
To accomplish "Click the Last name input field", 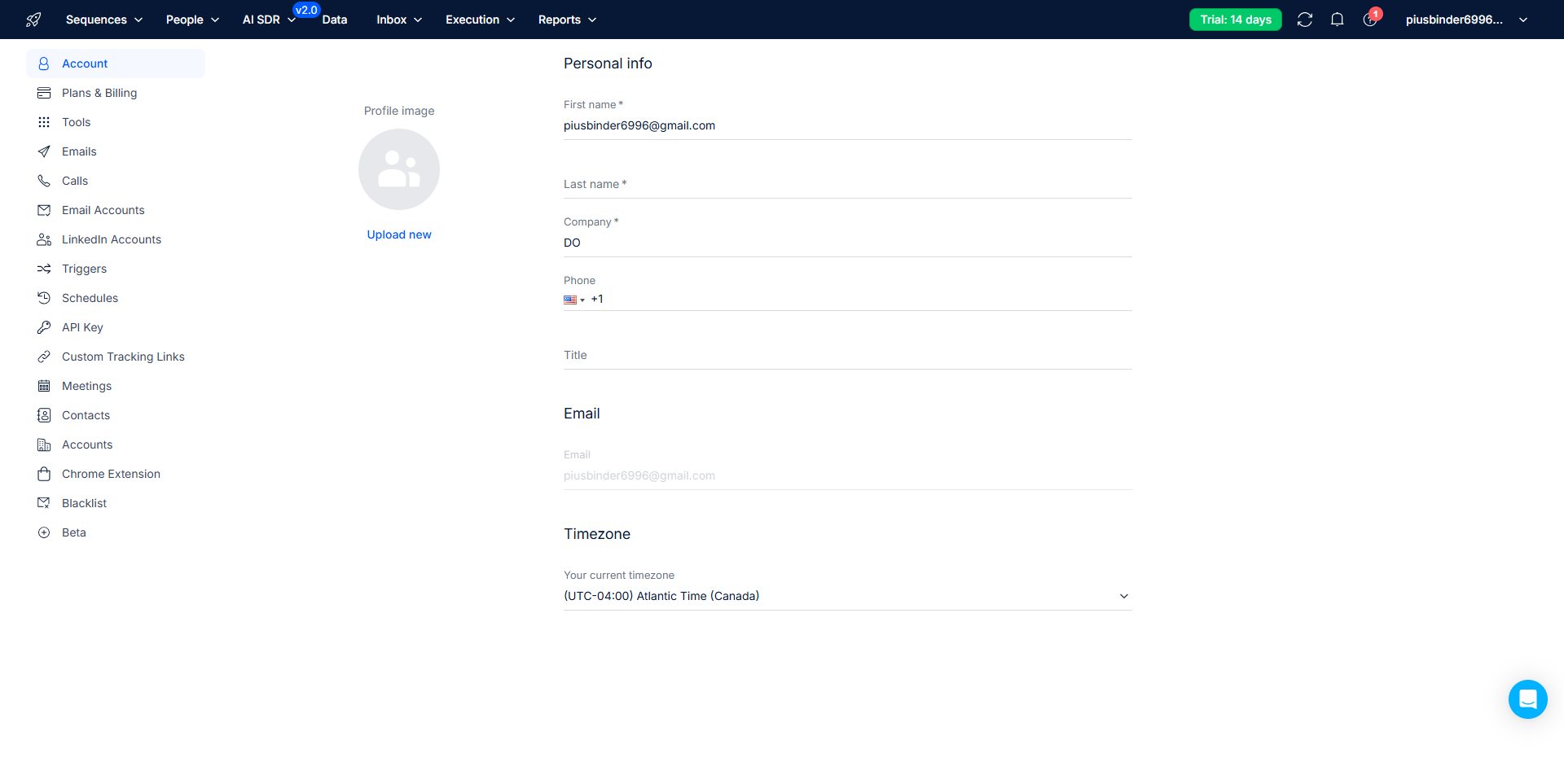I will [847, 186].
